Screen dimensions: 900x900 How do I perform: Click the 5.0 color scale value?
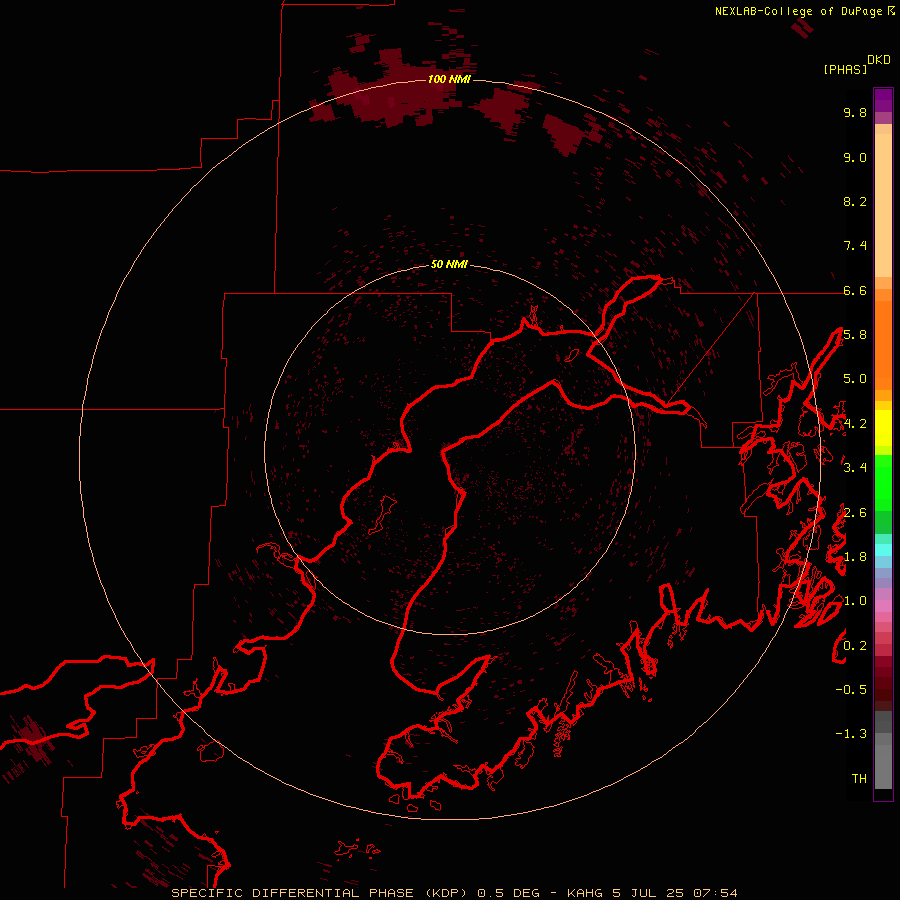(x=855, y=379)
